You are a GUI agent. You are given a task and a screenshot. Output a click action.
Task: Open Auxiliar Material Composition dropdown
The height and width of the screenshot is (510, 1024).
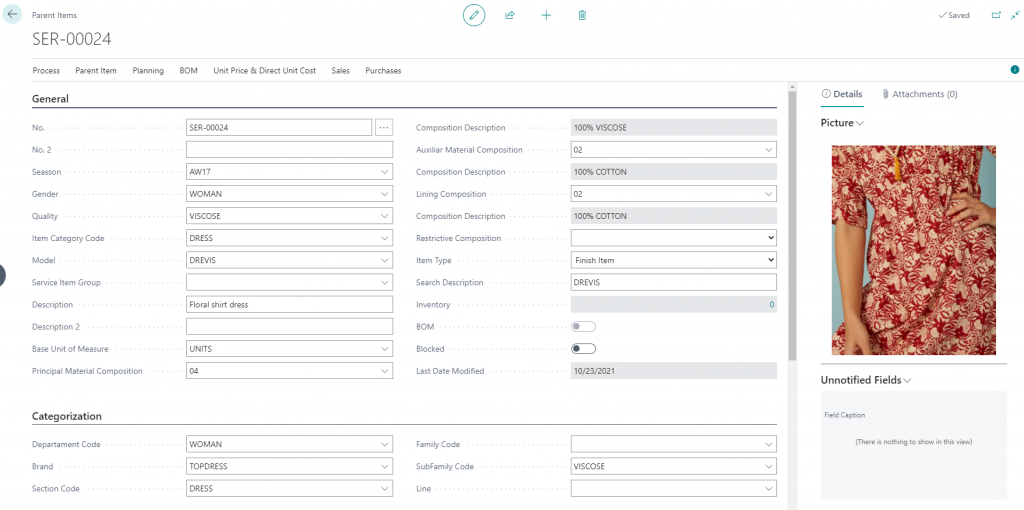pos(768,150)
